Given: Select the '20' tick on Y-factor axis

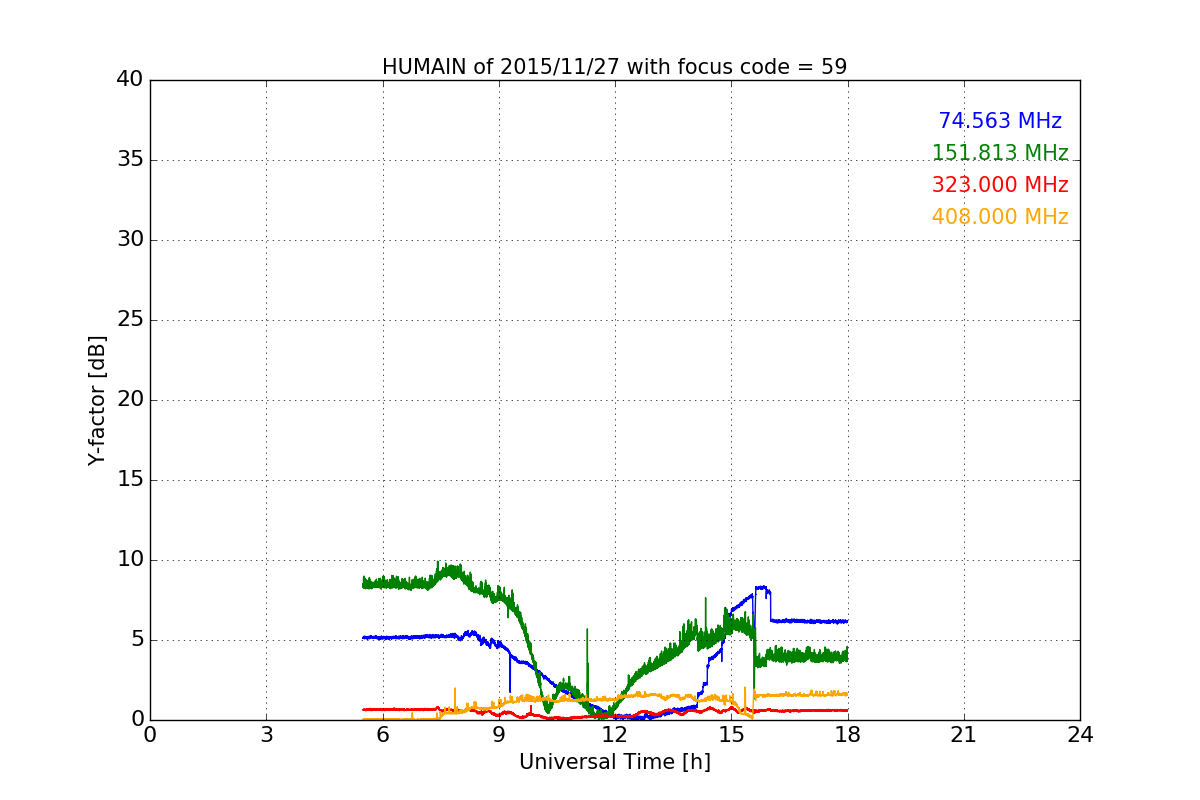Looking at the screenshot, I should click(x=130, y=400).
